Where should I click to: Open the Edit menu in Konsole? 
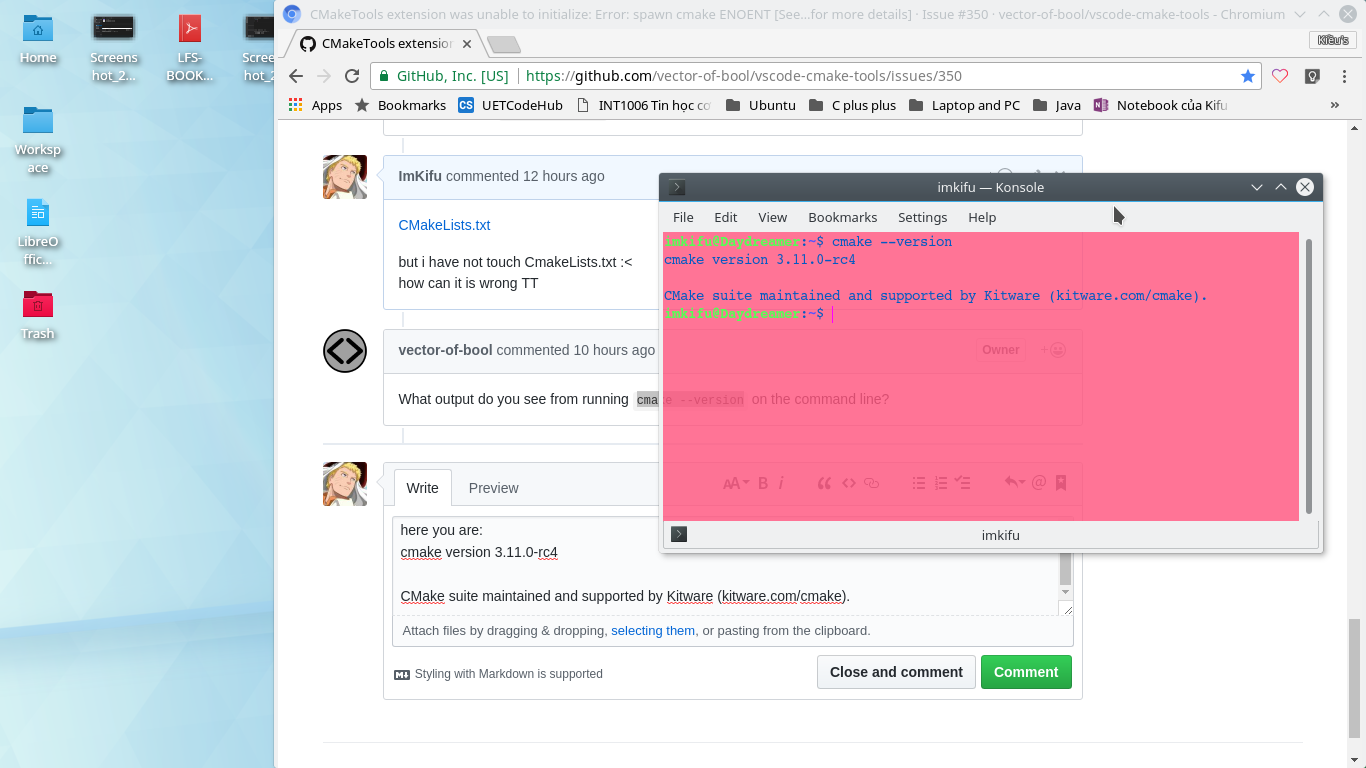(x=725, y=217)
